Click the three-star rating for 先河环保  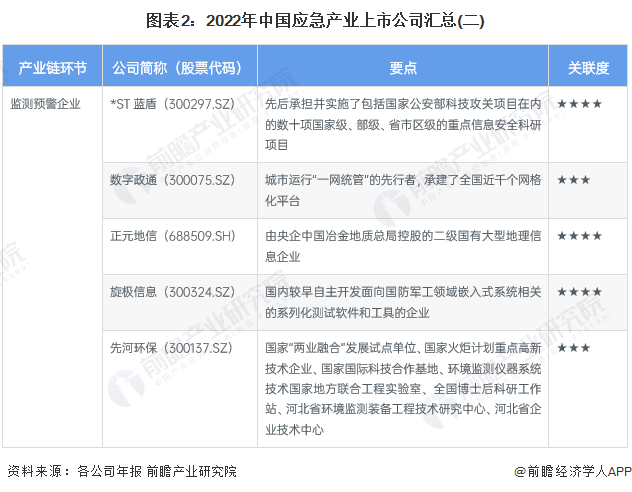click(x=574, y=348)
